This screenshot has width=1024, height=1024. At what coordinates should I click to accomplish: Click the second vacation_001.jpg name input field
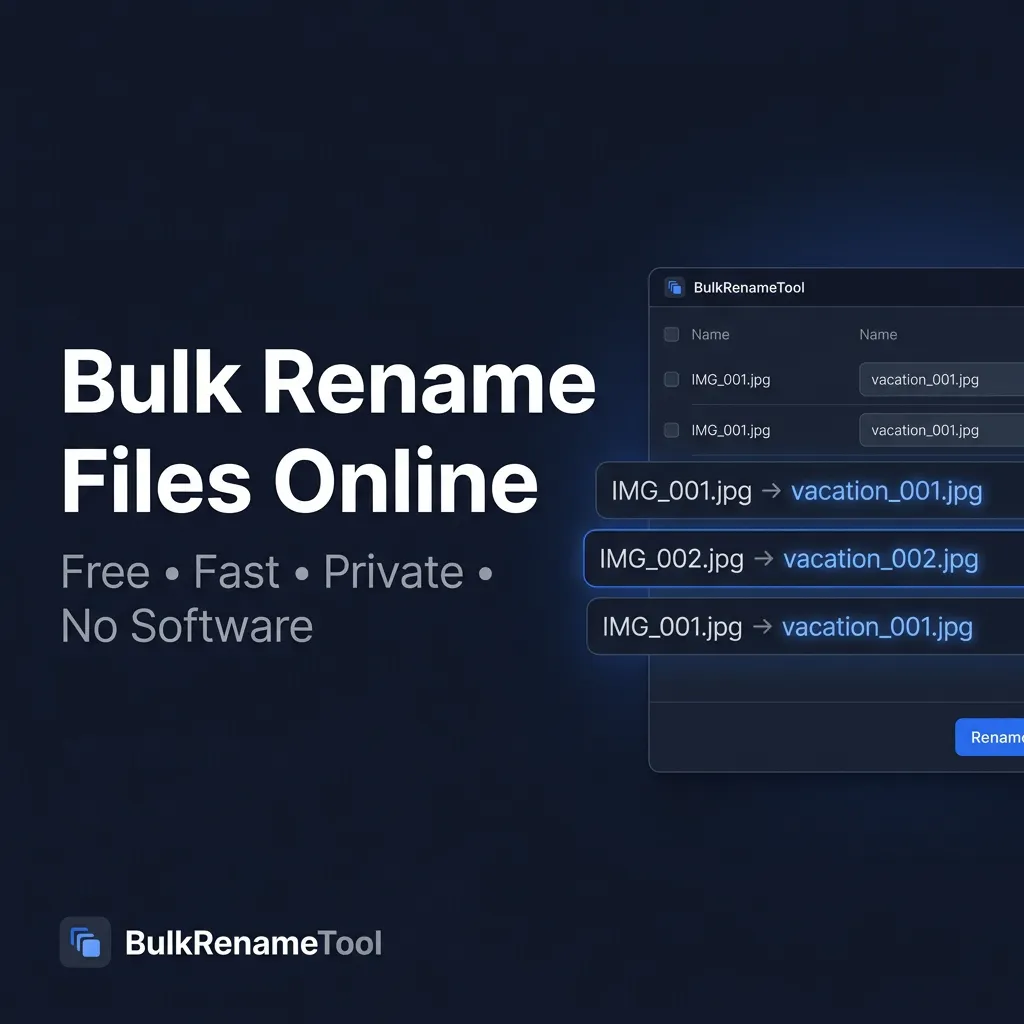pos(941,430)
